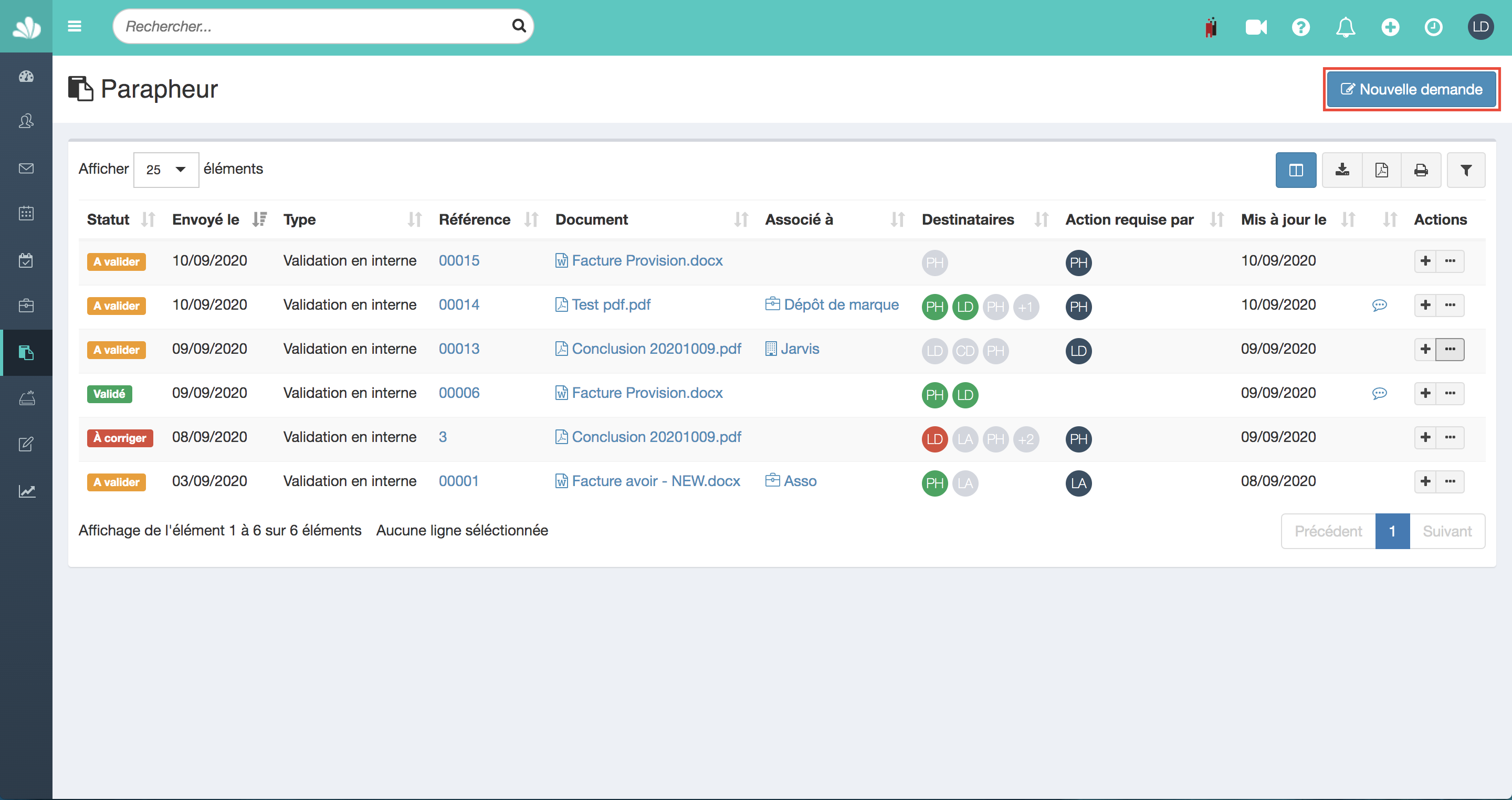This screenshot has height=800, width=1512.
Task: Open the video camera icon in header
Action: tap(1256, 27)
